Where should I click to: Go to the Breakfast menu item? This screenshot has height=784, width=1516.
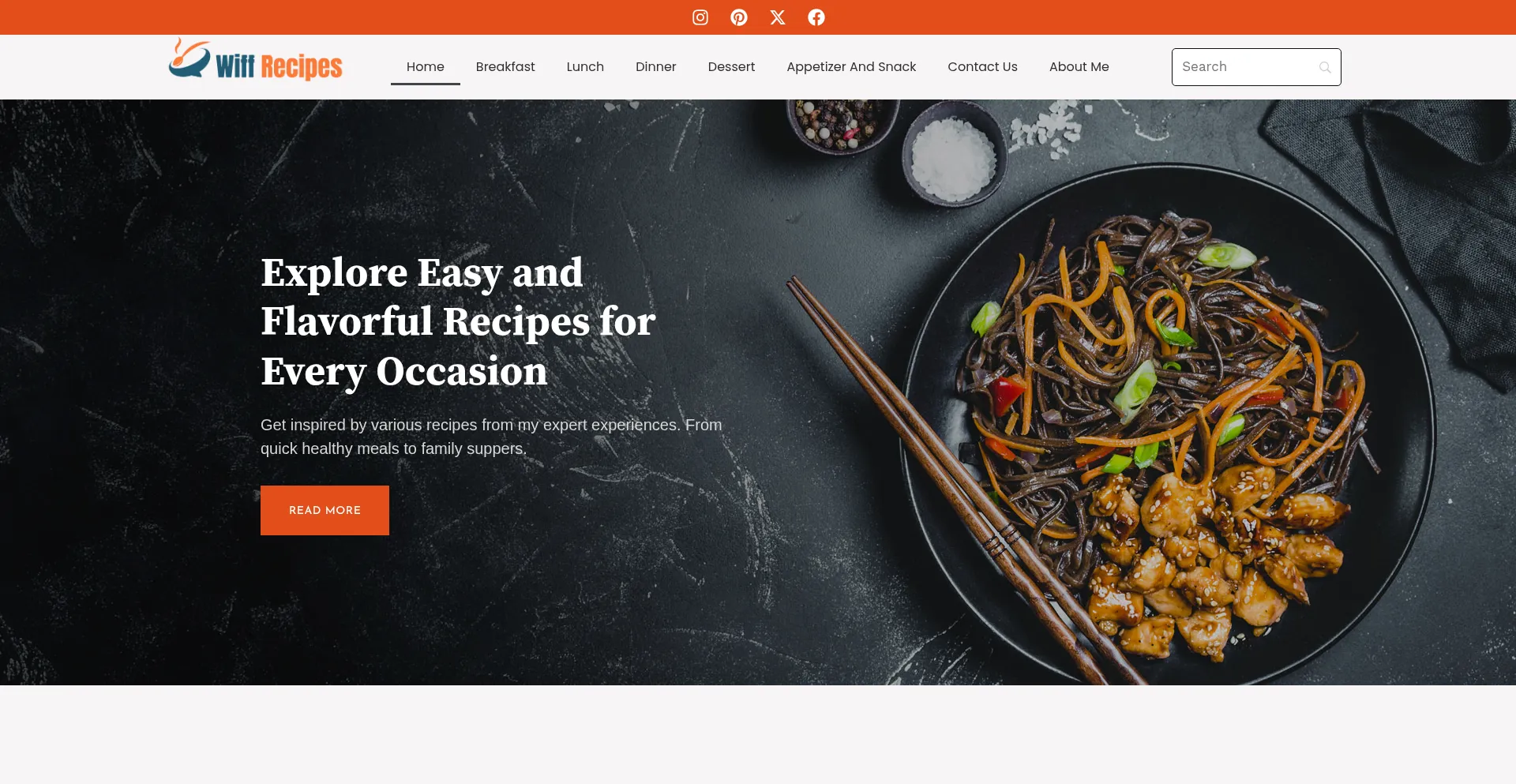505,67
